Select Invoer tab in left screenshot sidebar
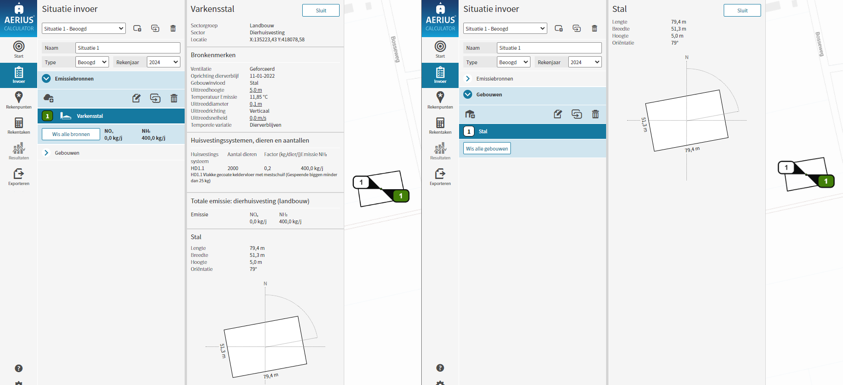 18,75
